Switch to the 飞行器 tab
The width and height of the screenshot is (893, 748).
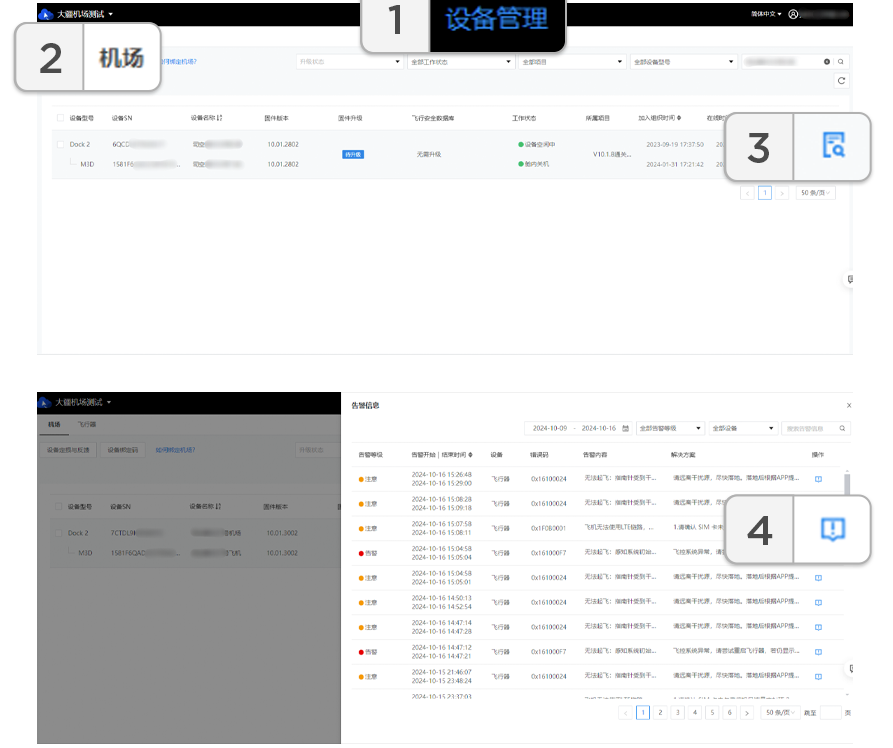87,425
